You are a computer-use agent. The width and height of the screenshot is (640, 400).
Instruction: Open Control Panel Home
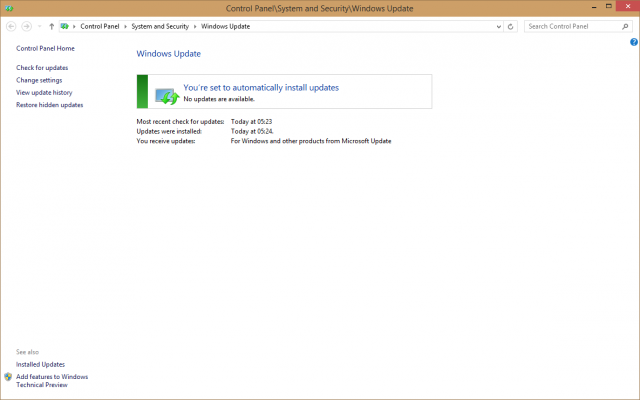(45, 48)
